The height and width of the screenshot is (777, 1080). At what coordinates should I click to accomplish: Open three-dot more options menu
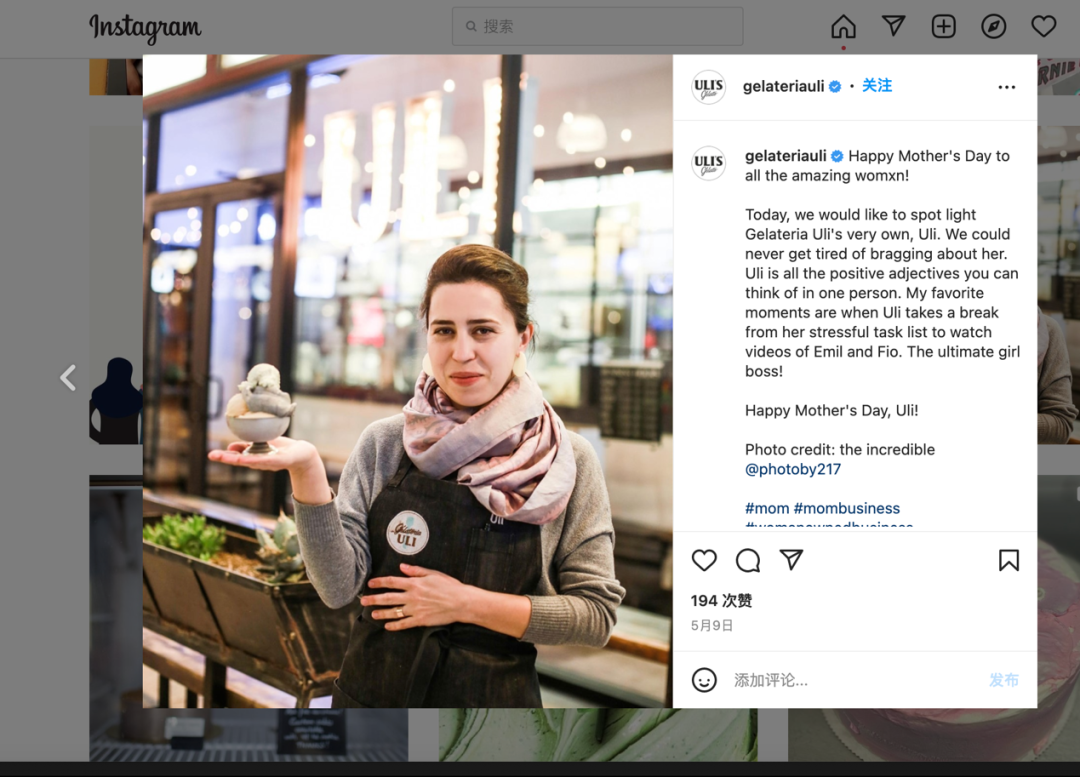[1006, 87]
